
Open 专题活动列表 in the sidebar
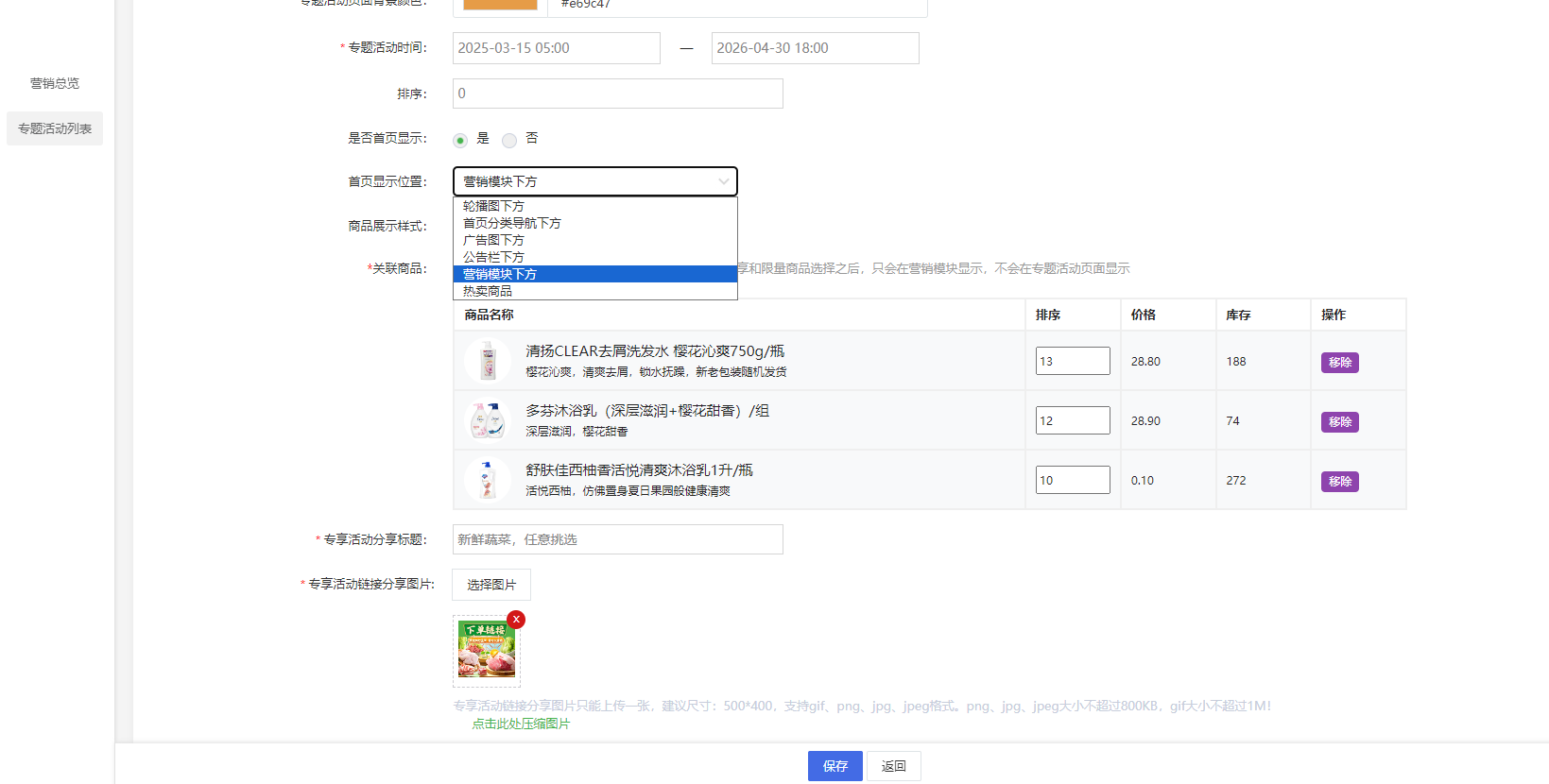click(55, 128)
